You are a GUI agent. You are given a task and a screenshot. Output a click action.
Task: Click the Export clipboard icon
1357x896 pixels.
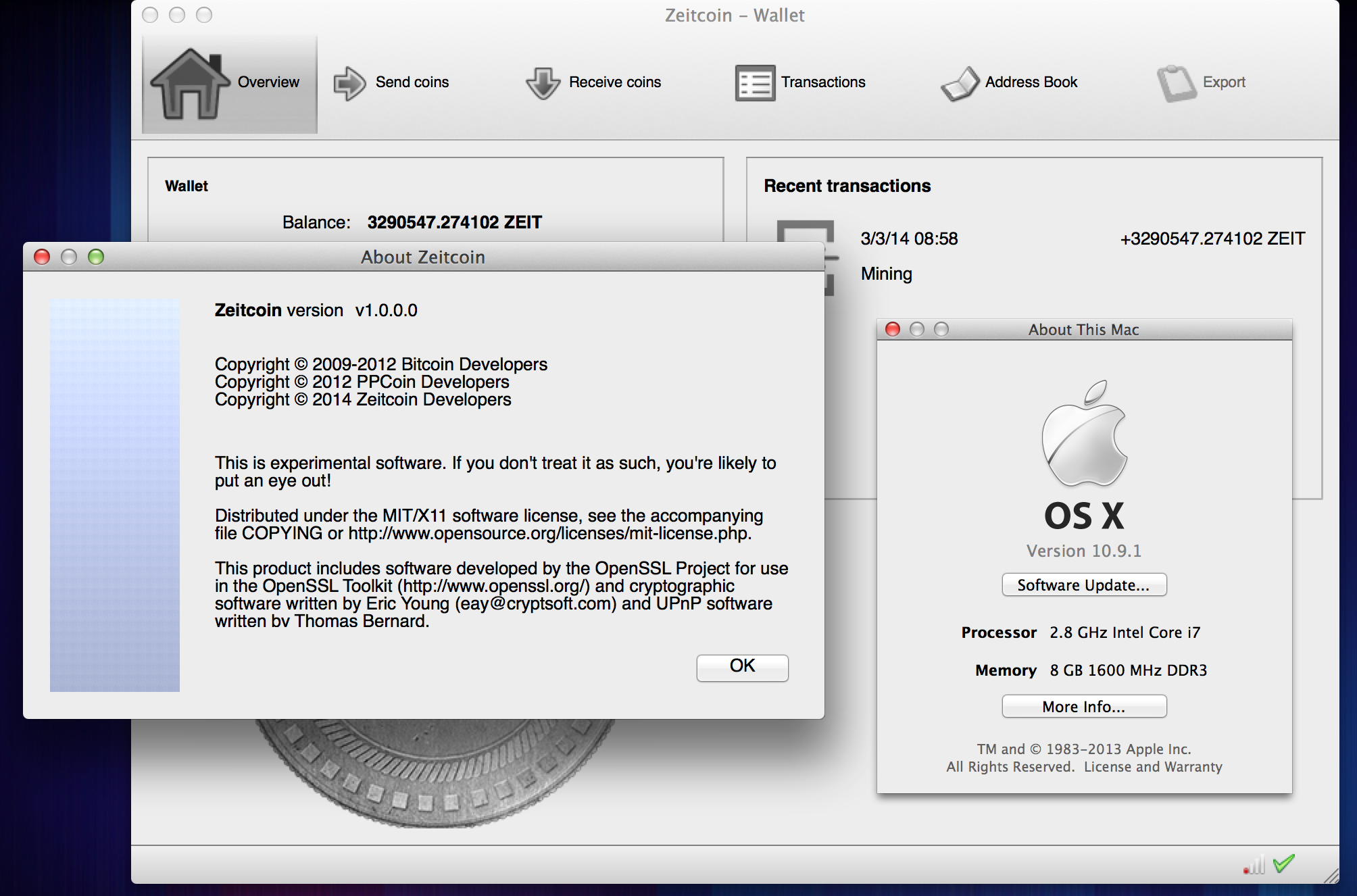(x=1177, y=83)
